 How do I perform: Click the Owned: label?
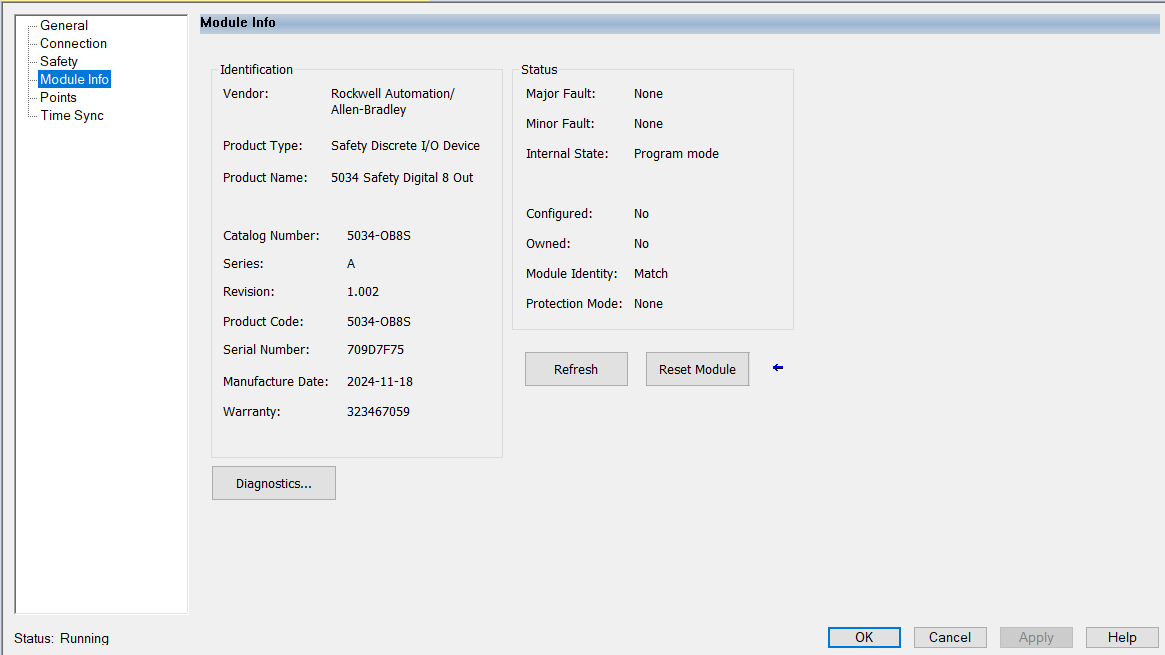tap(548, 244)
